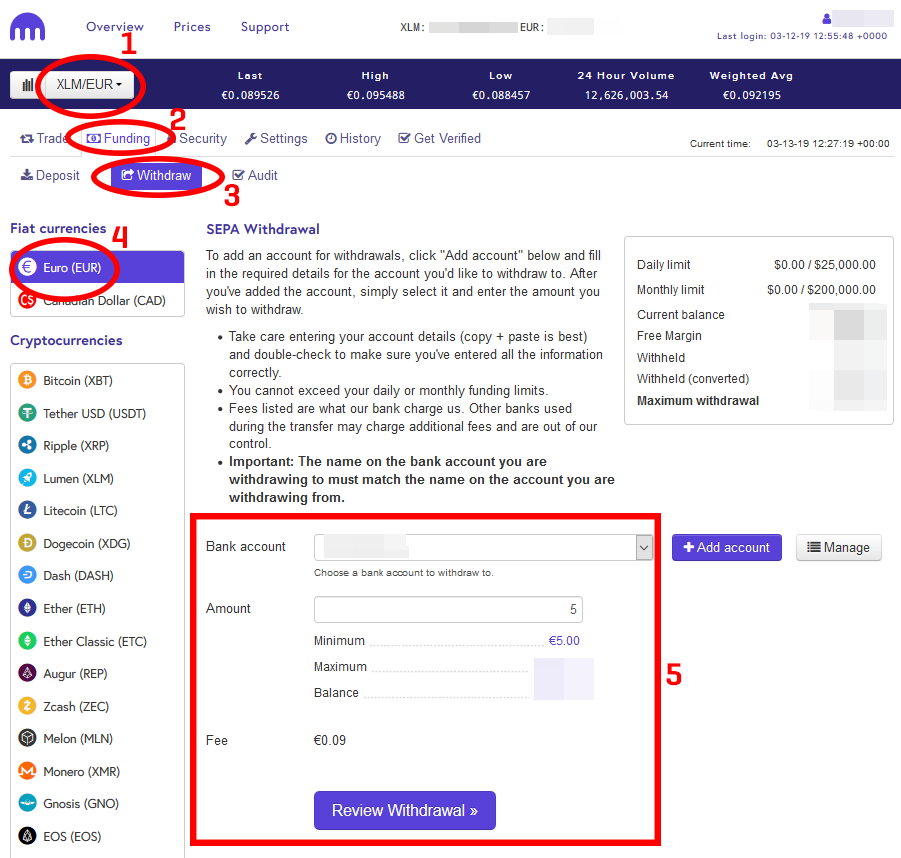This screenshot has height=858, width=901.
Task: Switch to the Funding tab
Action: [x=118, y=138]
